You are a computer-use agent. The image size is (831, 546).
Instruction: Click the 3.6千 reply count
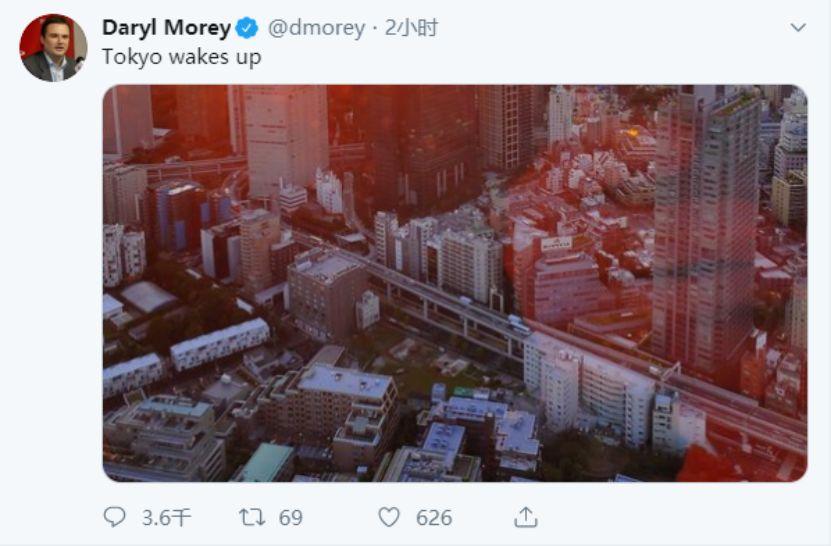pyautogui.click(x=166, y=517)
